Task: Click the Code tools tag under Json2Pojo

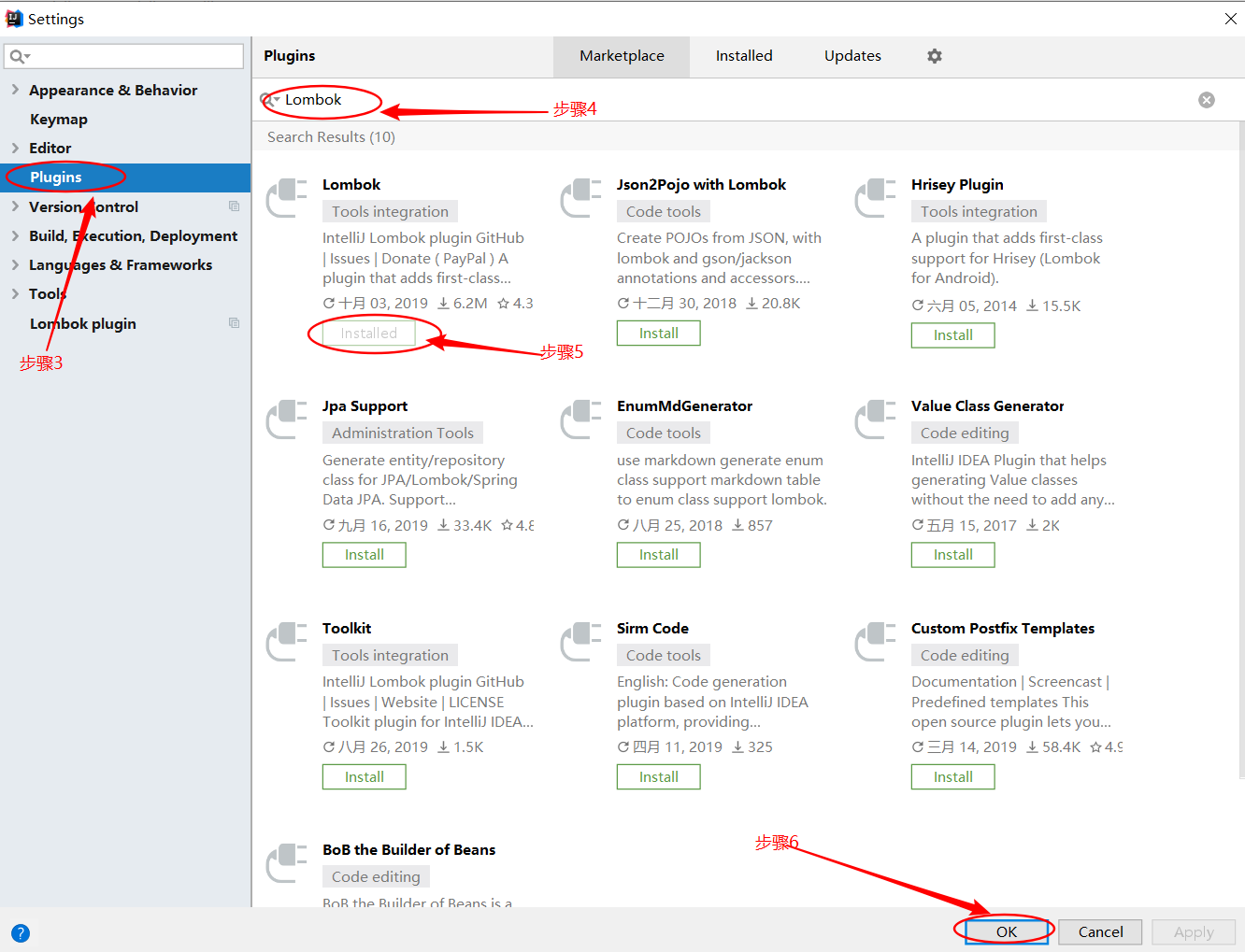Action: 663,212
